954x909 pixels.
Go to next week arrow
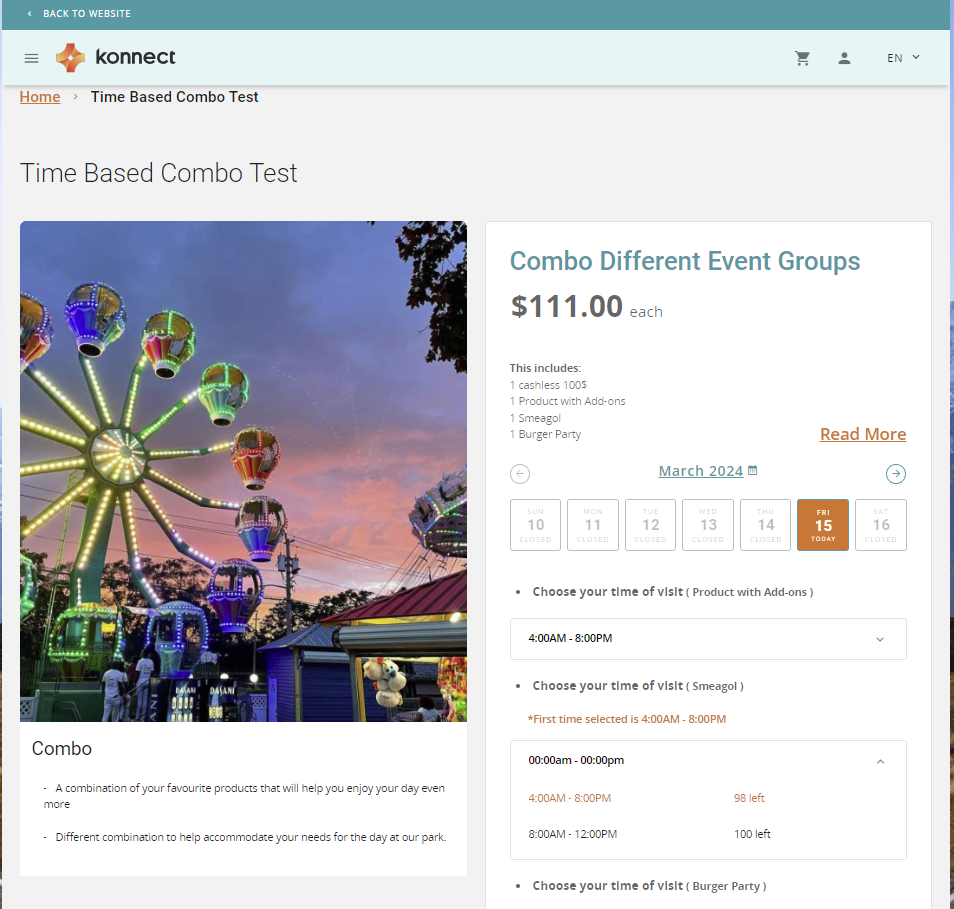pyautogui.click(x=896, y=474)
